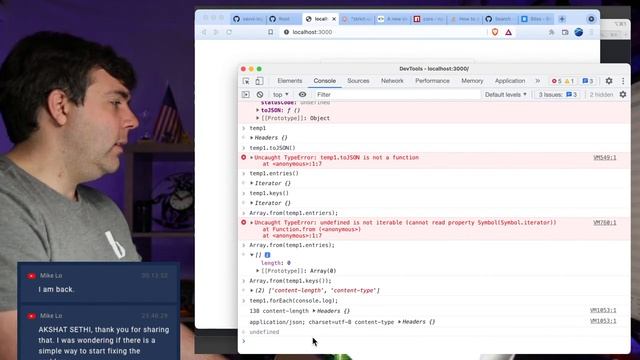Image resolution: width=640 pixels, height=360 pixels.
Task: Click the Brave Rewards triangle icon
Action: pyautogui.click(x=509, y=32)
